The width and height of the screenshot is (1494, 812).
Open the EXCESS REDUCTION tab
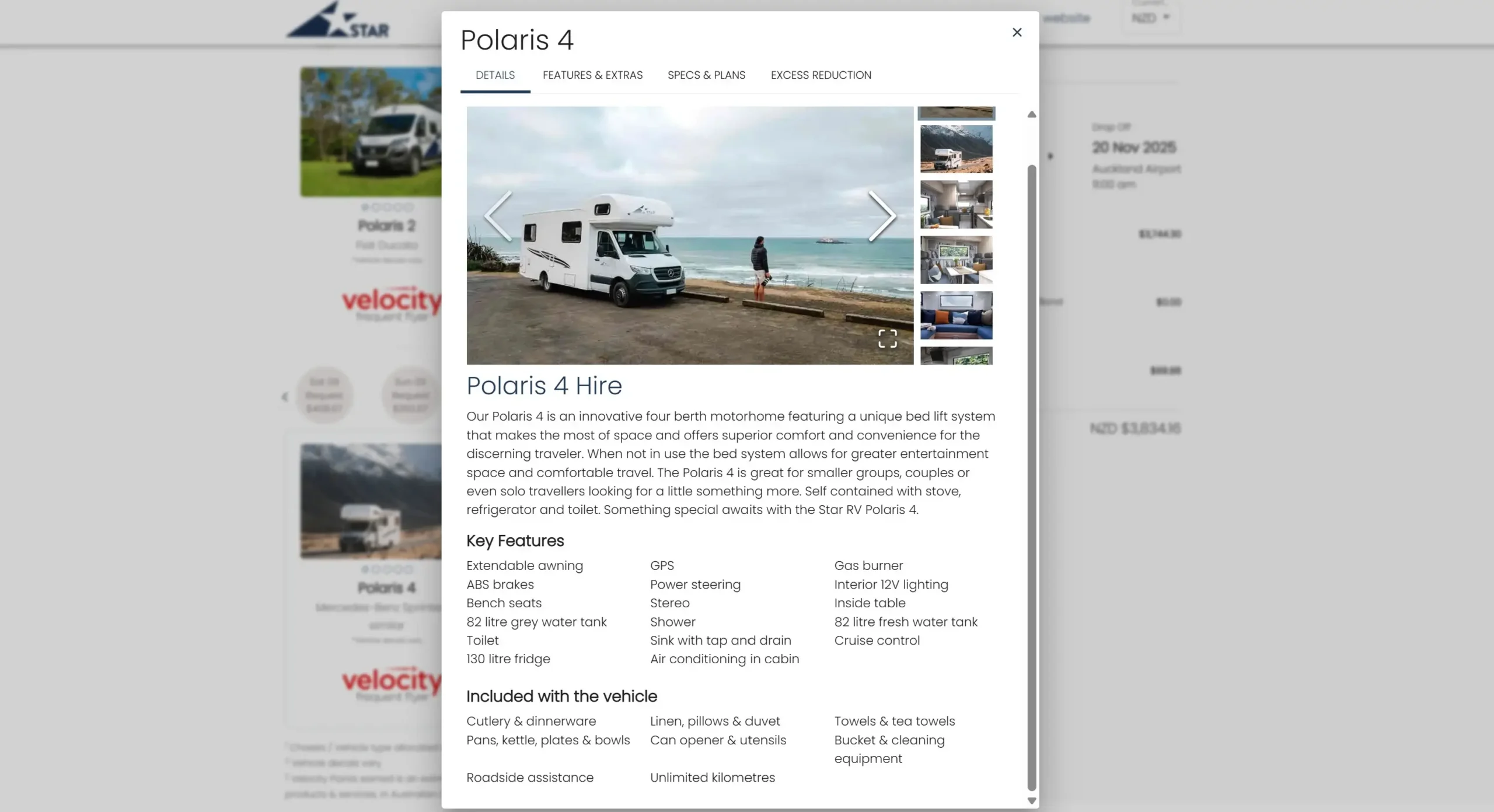pos(820,75)
